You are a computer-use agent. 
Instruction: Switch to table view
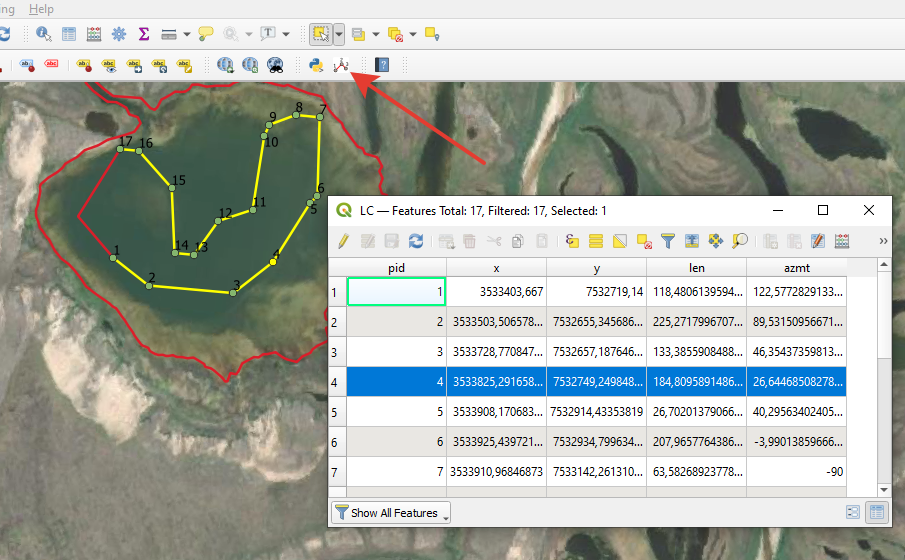(876, 513)
